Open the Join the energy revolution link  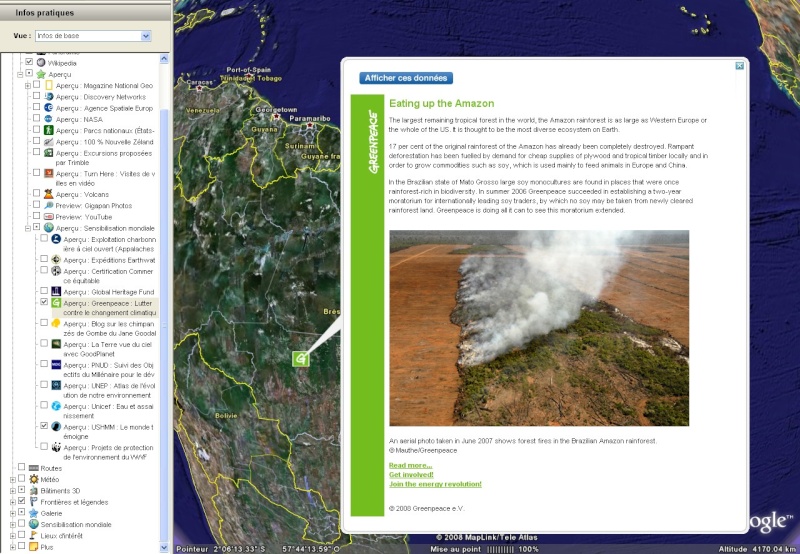tap(435, 484)
